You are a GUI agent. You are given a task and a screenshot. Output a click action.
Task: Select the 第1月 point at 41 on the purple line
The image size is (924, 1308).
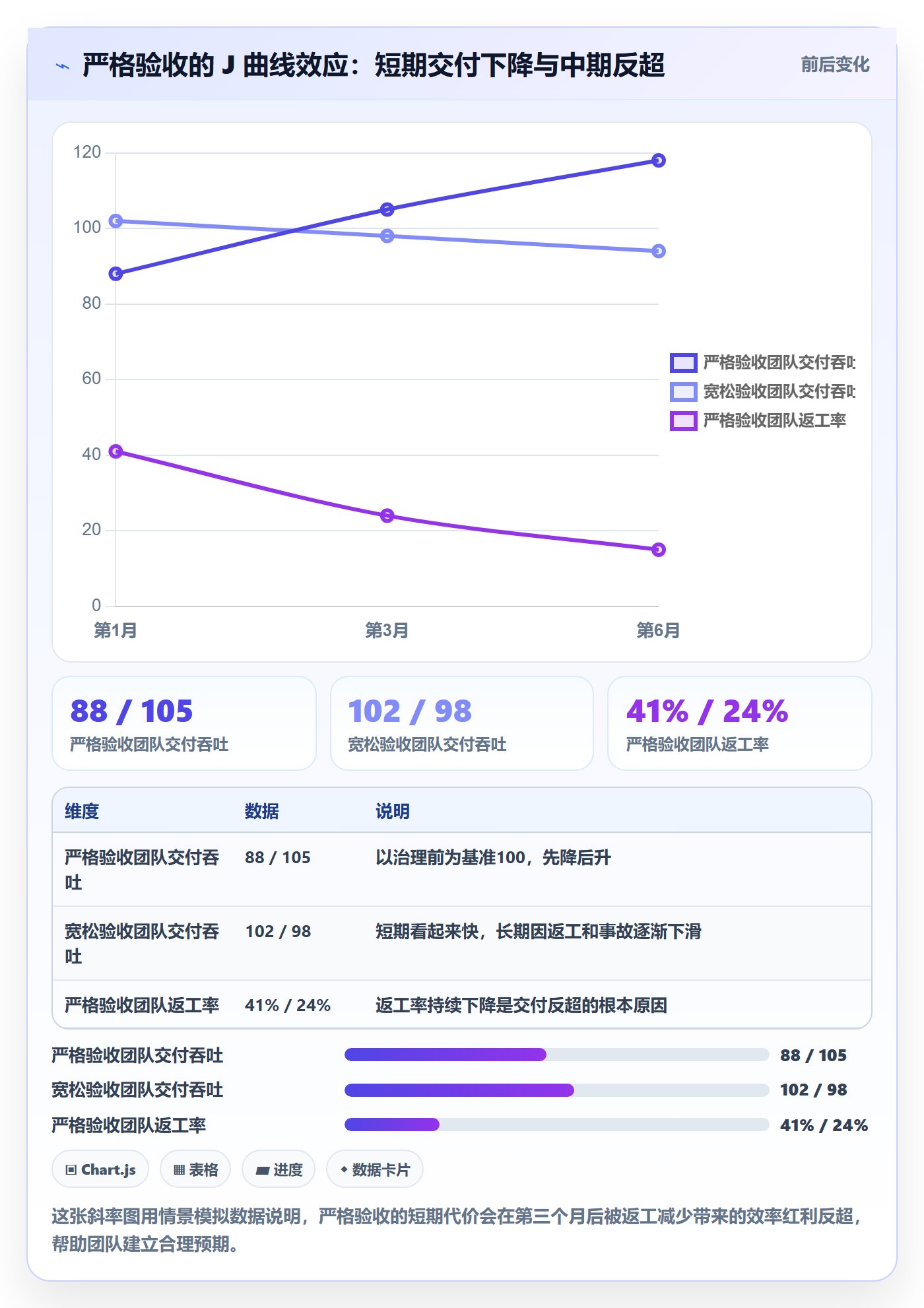click(115, 451)
